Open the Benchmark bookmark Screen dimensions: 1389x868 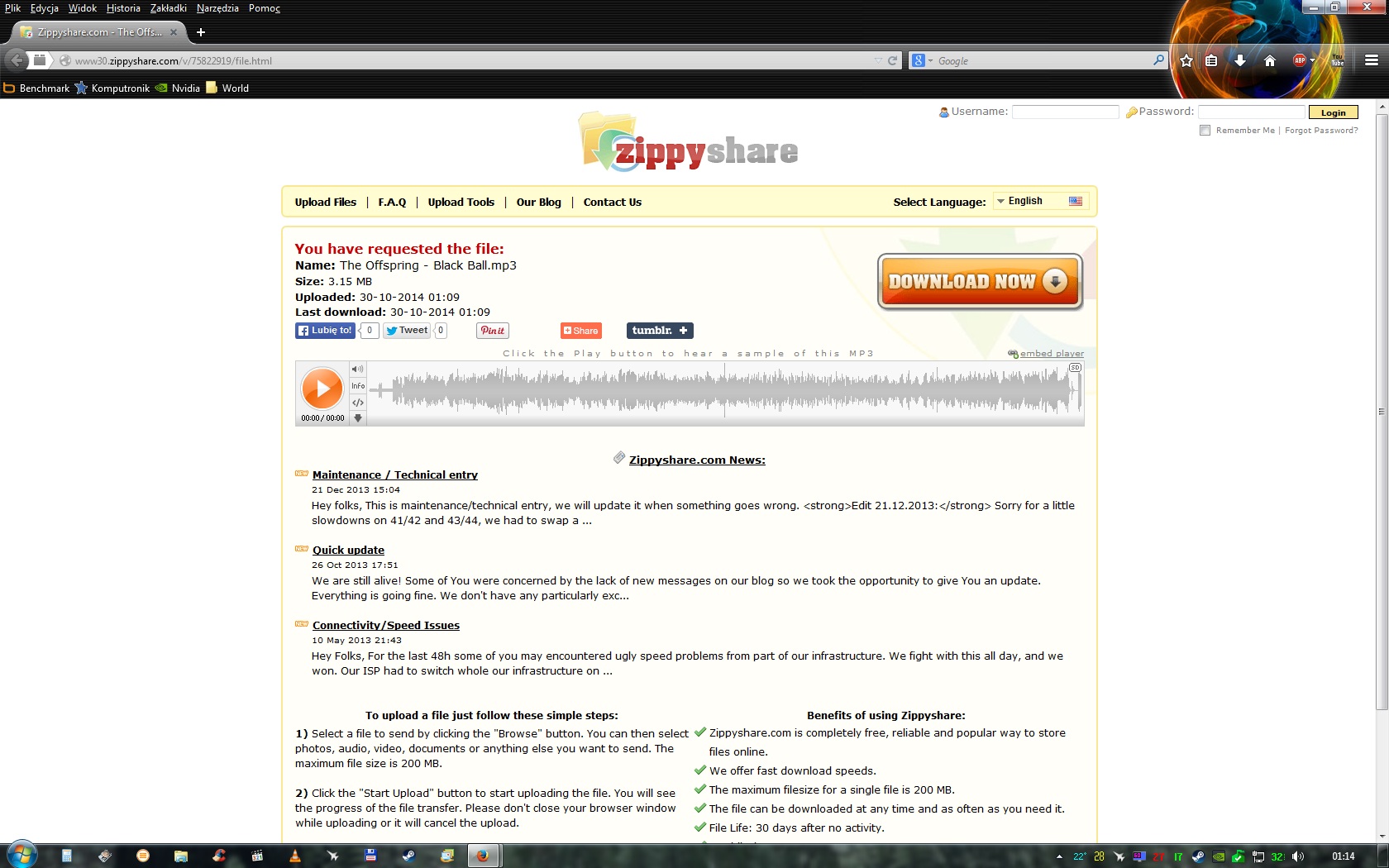pyautogui.click(x=37, y=88)
